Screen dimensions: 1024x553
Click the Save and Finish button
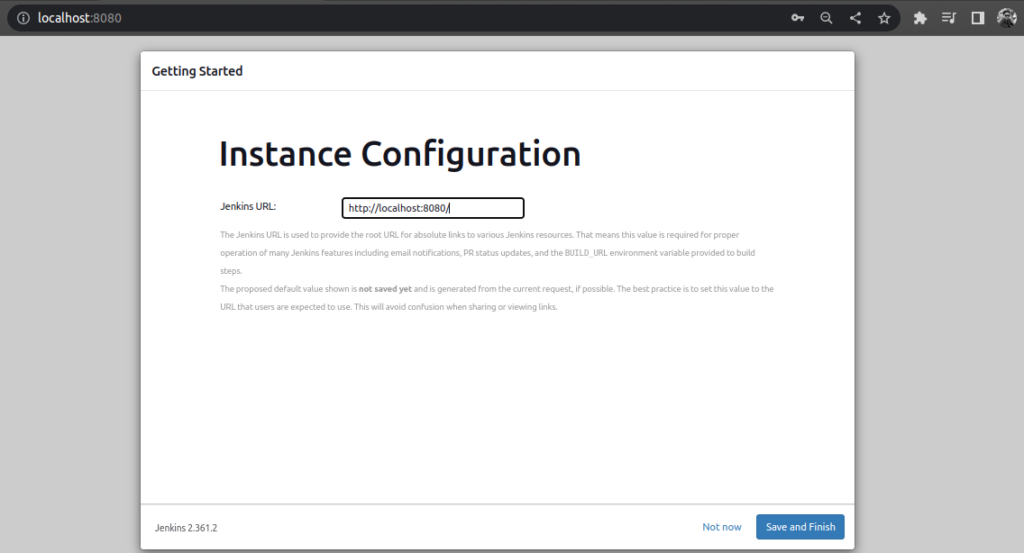pyautogui.click(x=800, y=527)
